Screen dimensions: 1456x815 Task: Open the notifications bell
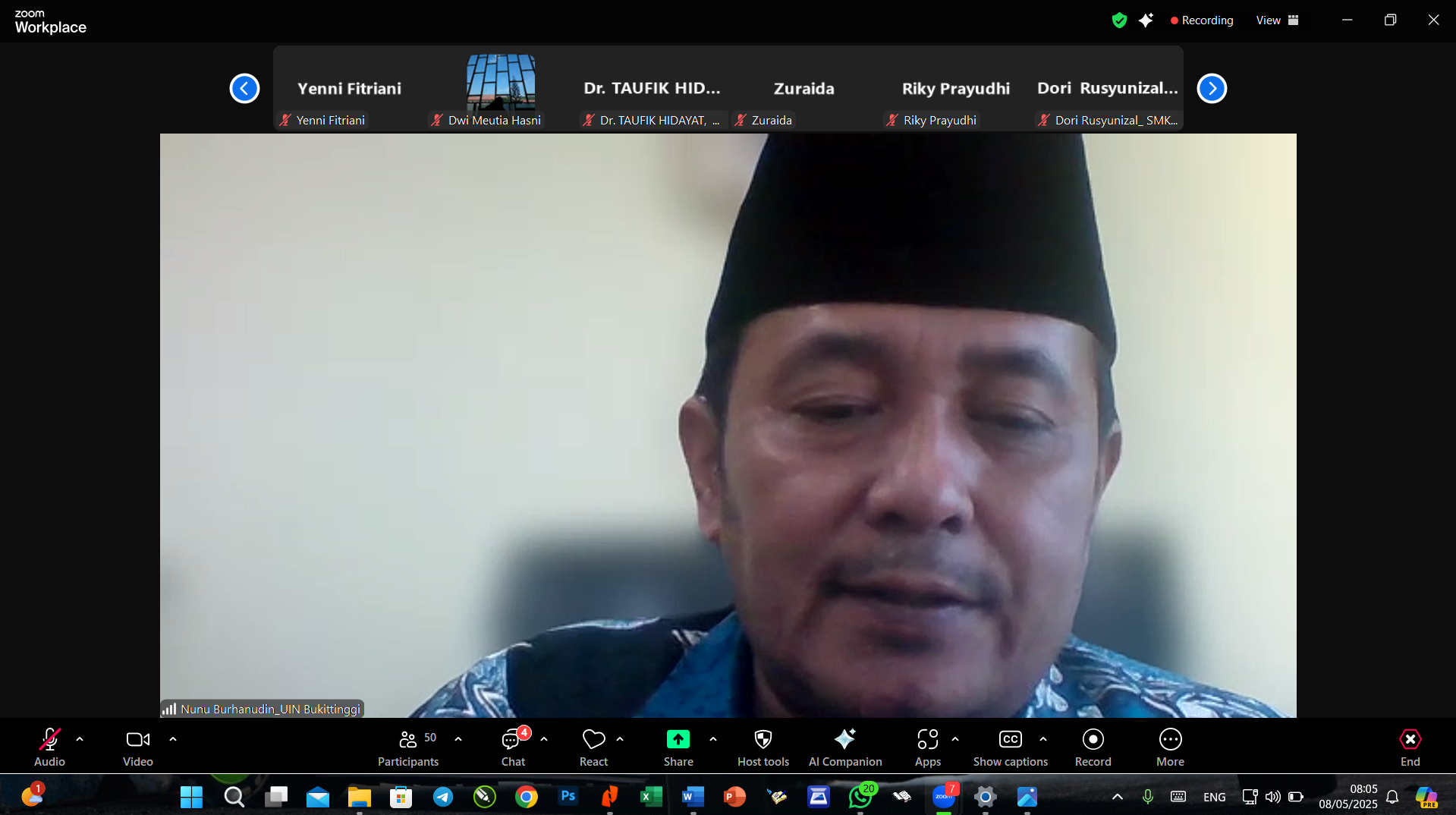(x=1392, y=797)
